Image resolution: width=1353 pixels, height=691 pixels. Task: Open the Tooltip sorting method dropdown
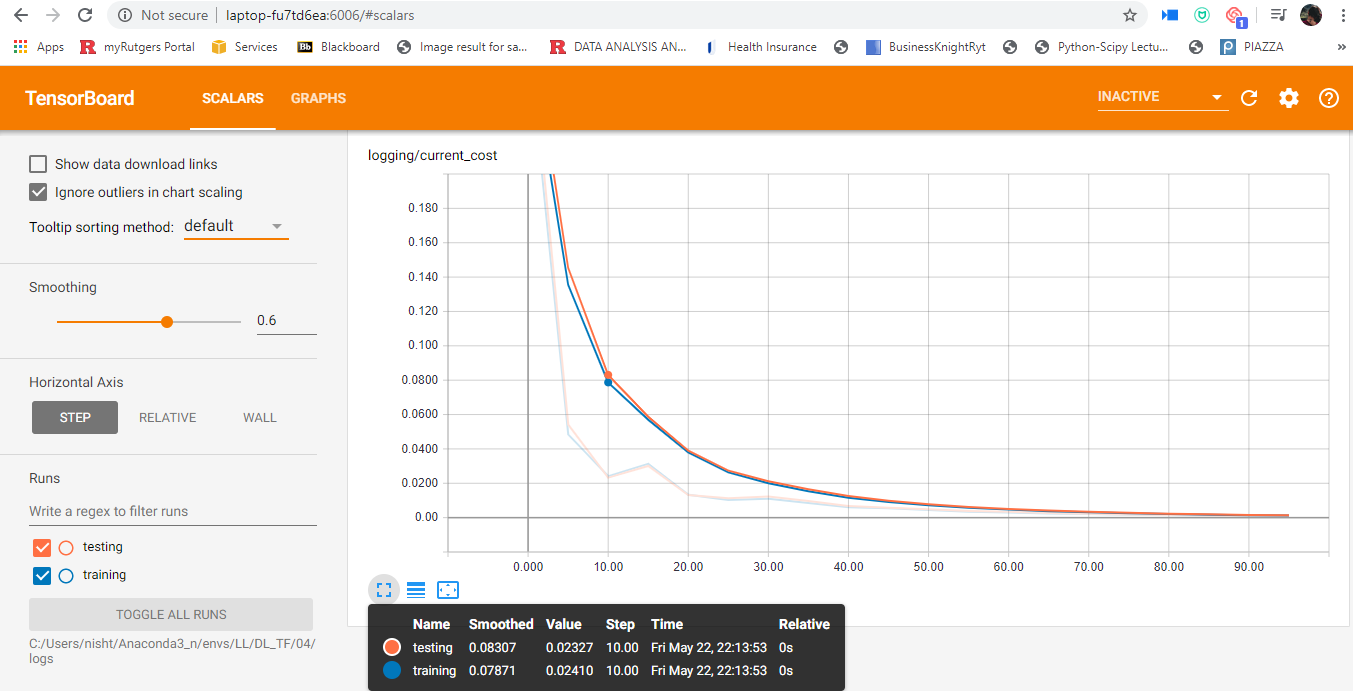(x=235, y=226)
